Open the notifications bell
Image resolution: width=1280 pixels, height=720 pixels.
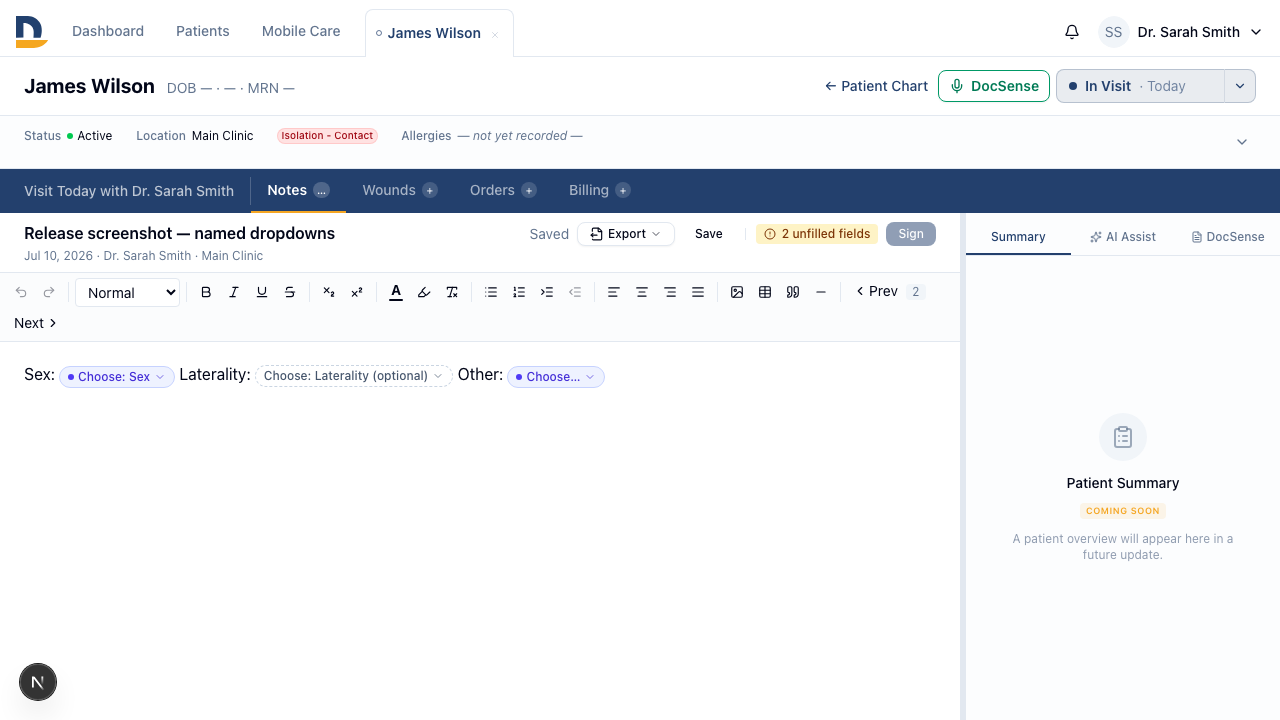1072,32
